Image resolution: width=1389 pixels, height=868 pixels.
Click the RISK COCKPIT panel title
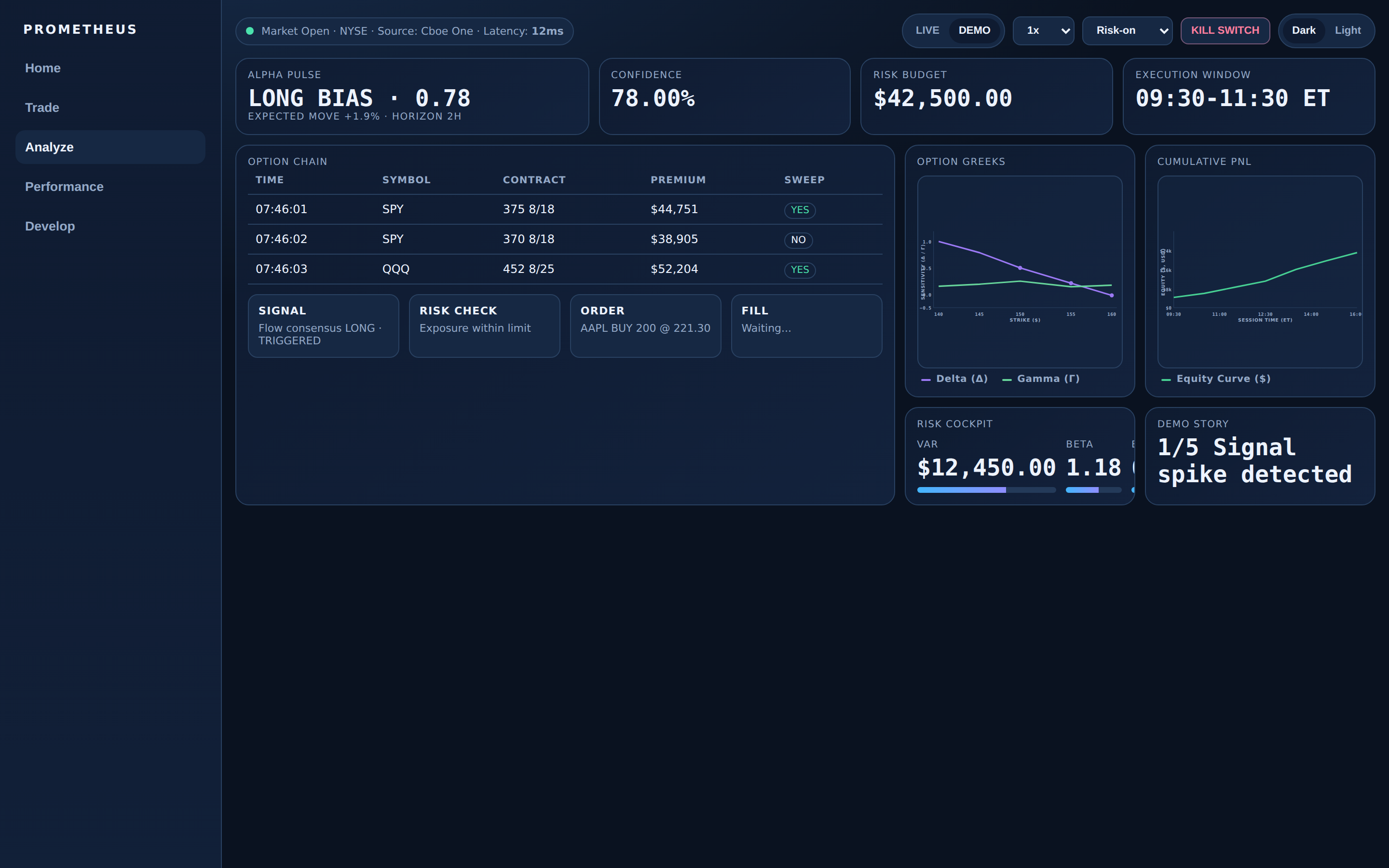954,424
